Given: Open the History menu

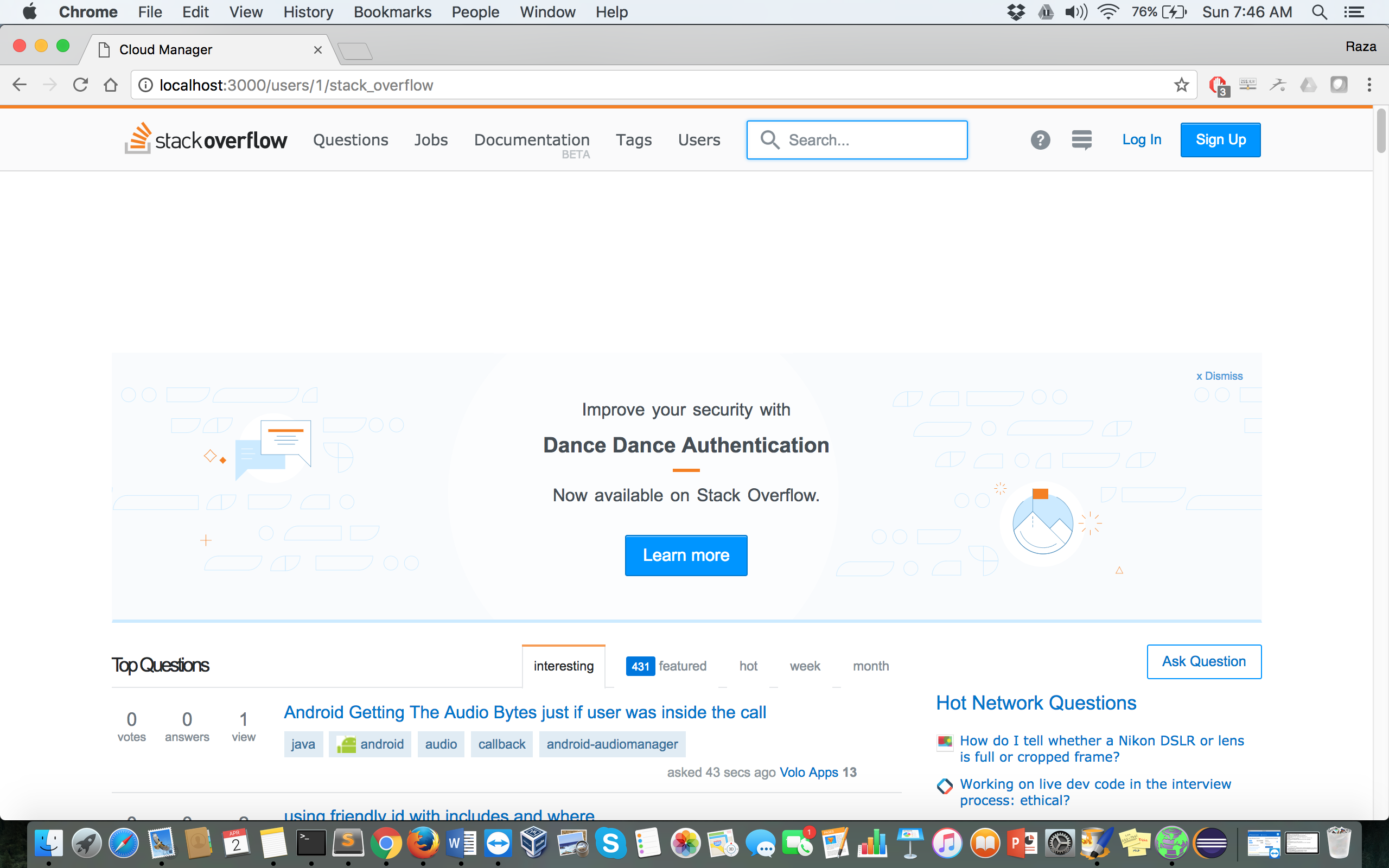Looking at the screenshot, I should pyautogui.click(x=308, y=12).
